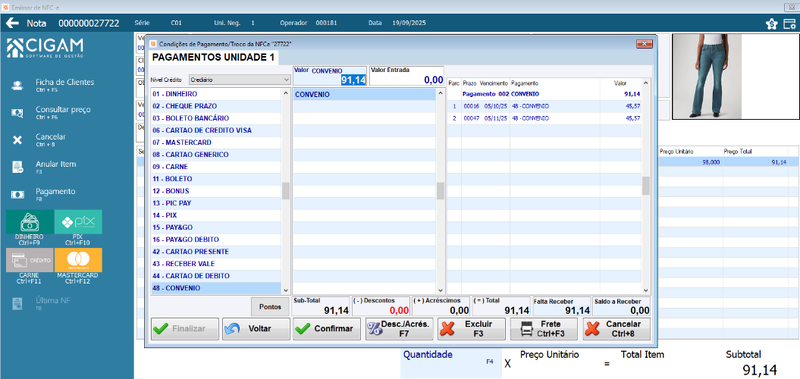Select 09 - CARNE in payment list
The height and width of the screenshot is (379, 800).
coord(216,167)
